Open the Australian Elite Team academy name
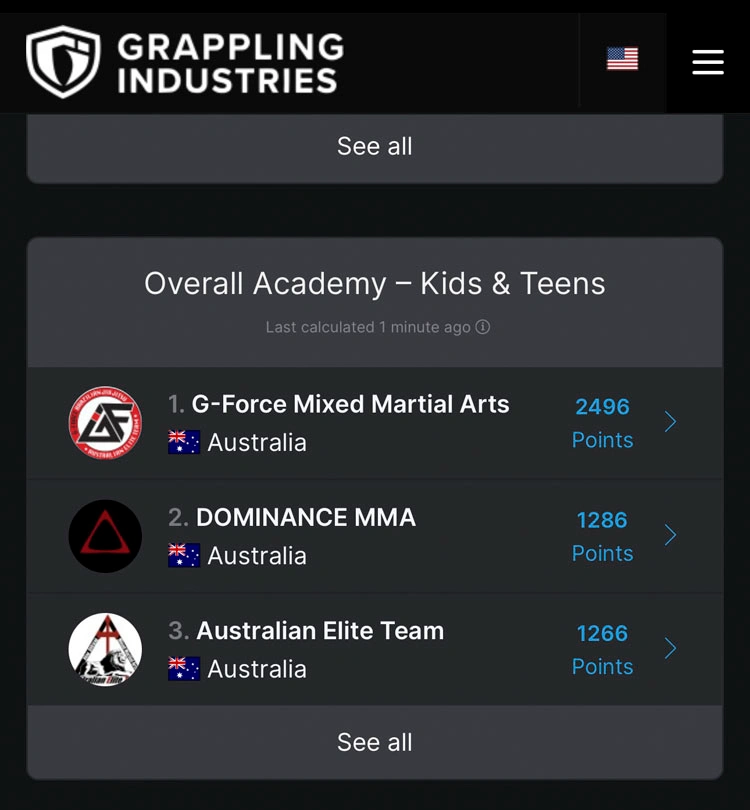The height and width of the screenshot is (810, 750). [320, 631]
